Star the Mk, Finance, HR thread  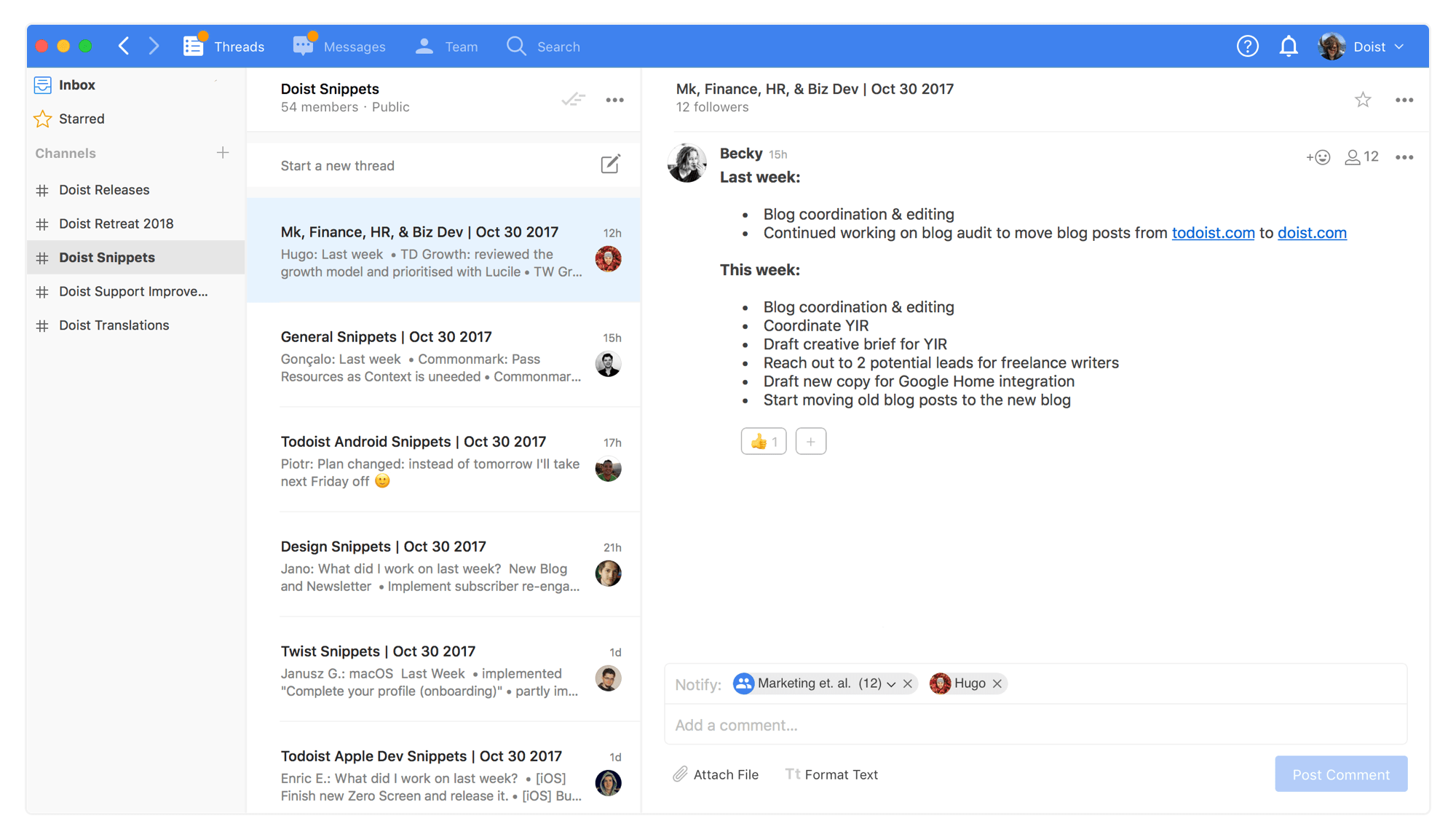[1363, 100]
